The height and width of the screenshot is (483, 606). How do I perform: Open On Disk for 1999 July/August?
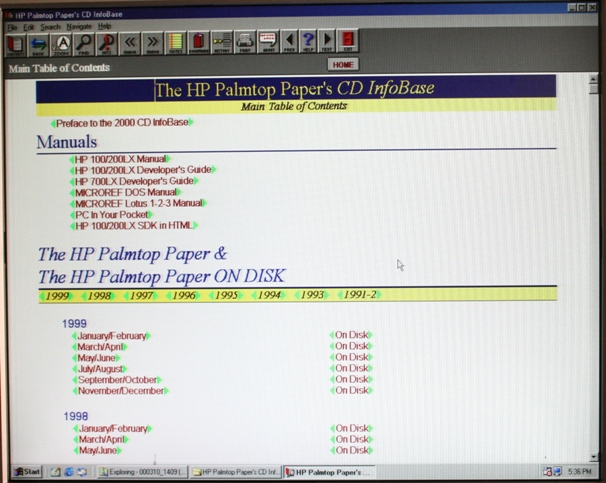tap(351, 368)
